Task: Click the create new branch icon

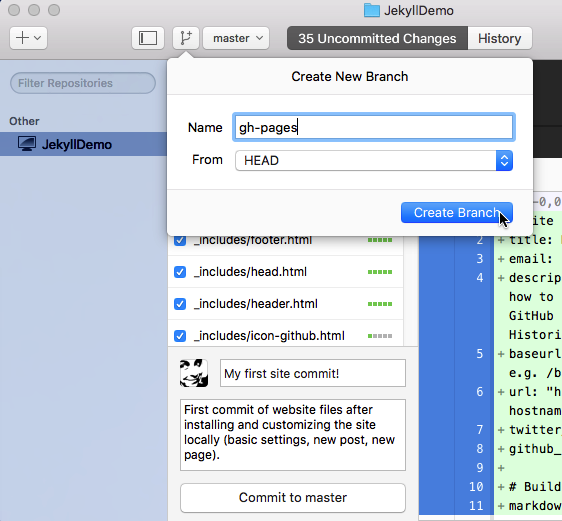Action: tap(186, 38)
